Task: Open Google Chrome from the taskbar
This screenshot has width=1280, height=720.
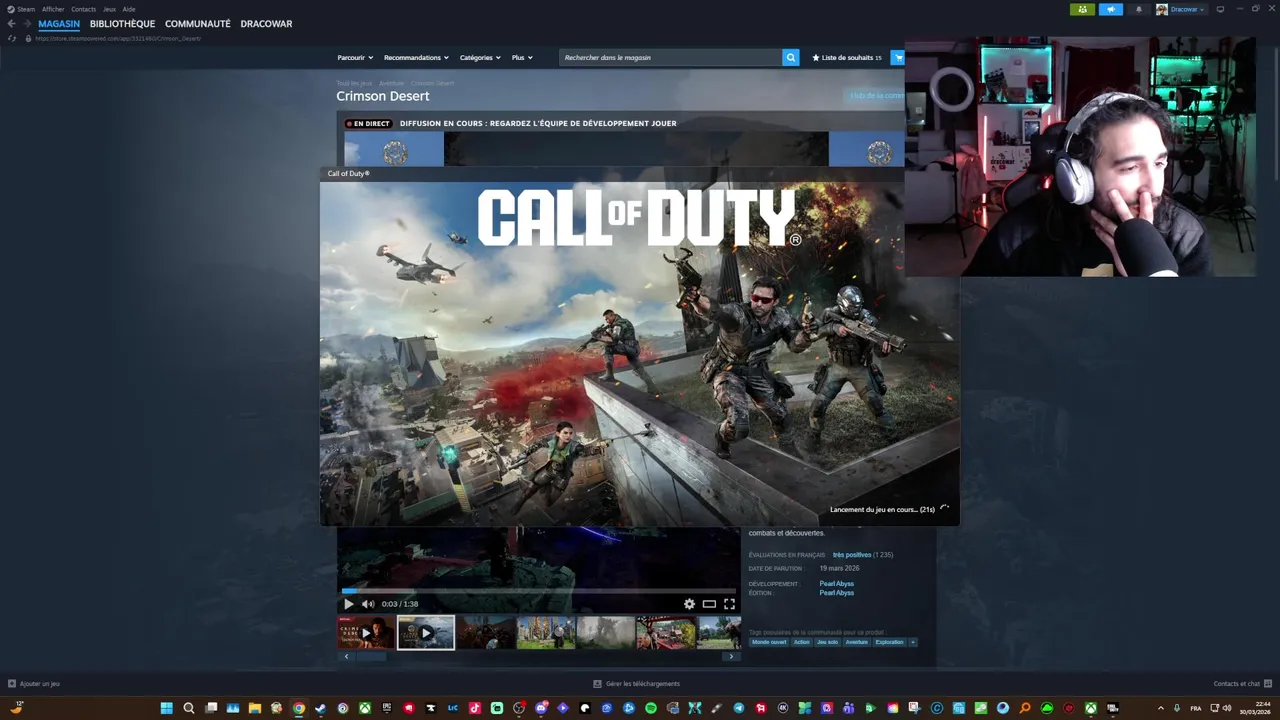Action: pyautogui.click(x=298, y=708)
